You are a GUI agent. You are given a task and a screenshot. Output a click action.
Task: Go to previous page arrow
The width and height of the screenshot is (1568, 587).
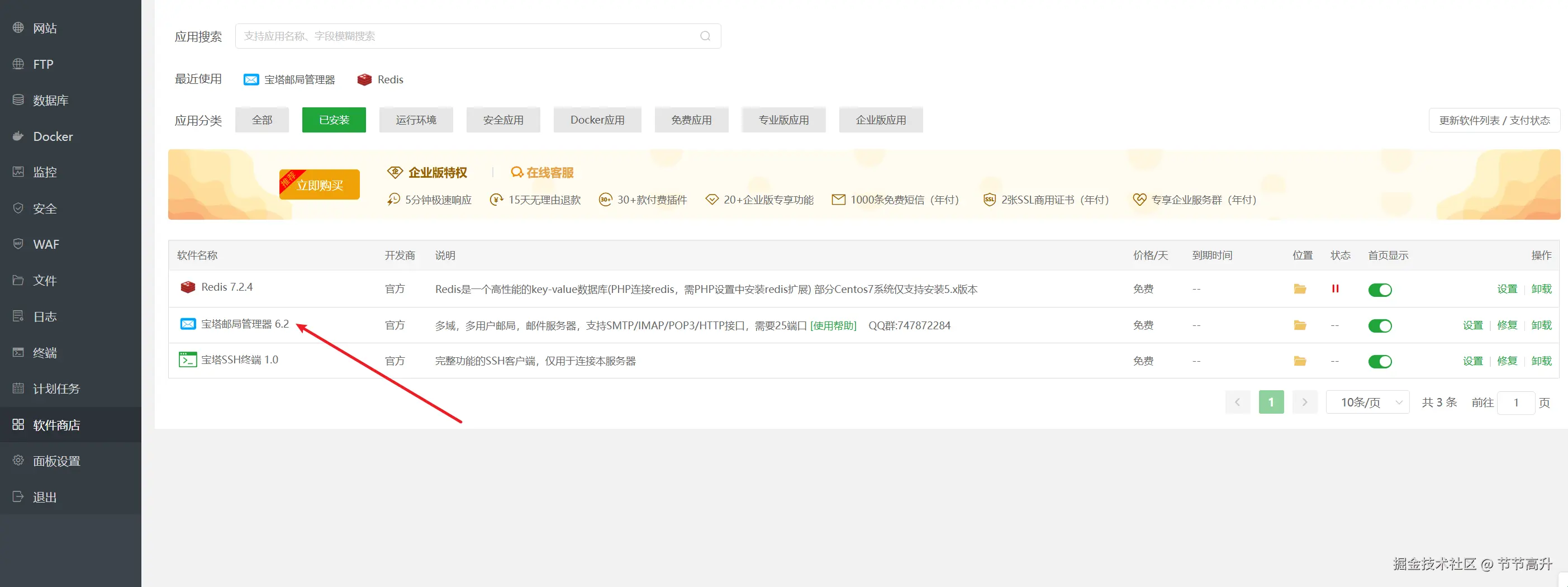(1238, 402)
